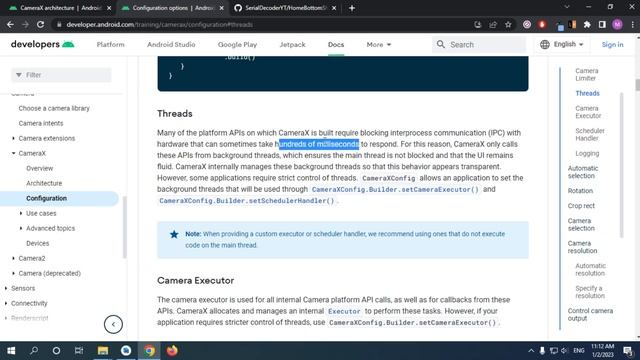Go back using the browser back arrow

10,25
